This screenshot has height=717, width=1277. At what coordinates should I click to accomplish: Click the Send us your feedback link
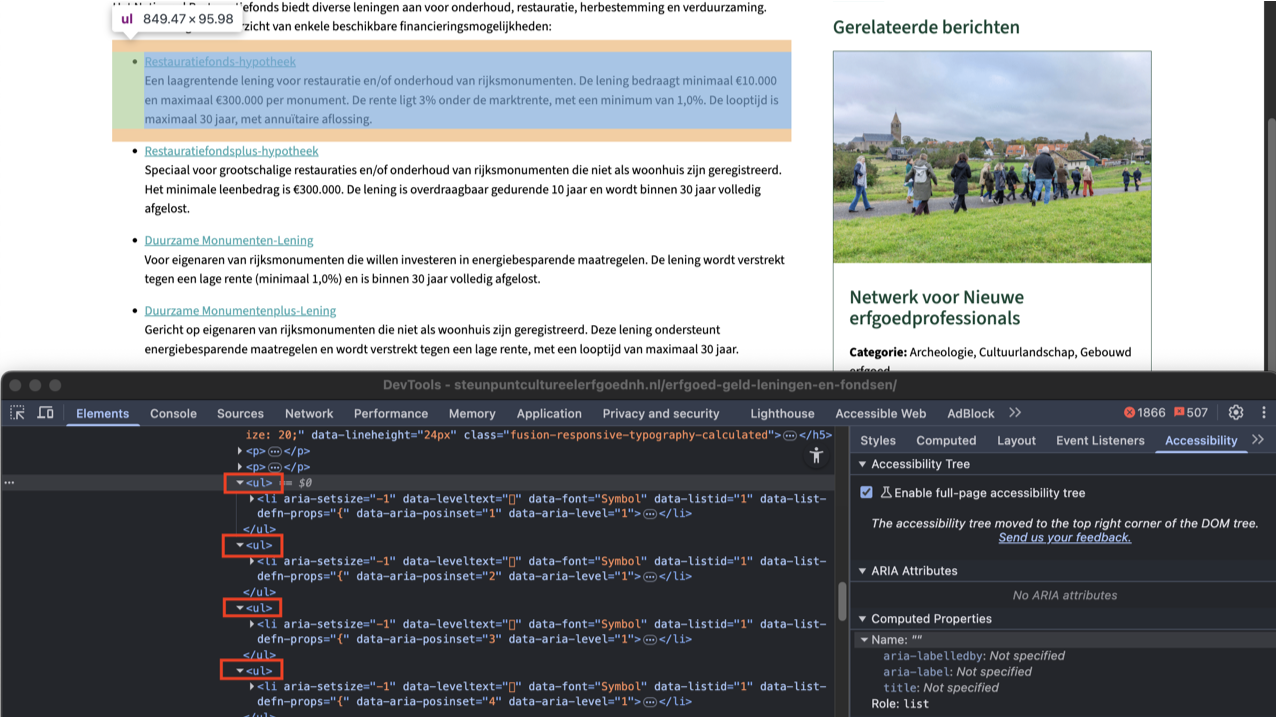[x=1064, y=538]
